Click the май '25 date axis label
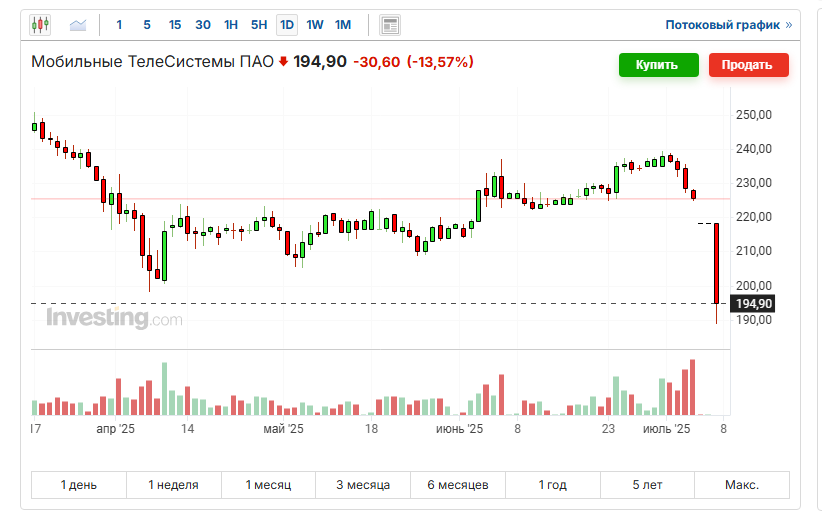 point(283,429)
